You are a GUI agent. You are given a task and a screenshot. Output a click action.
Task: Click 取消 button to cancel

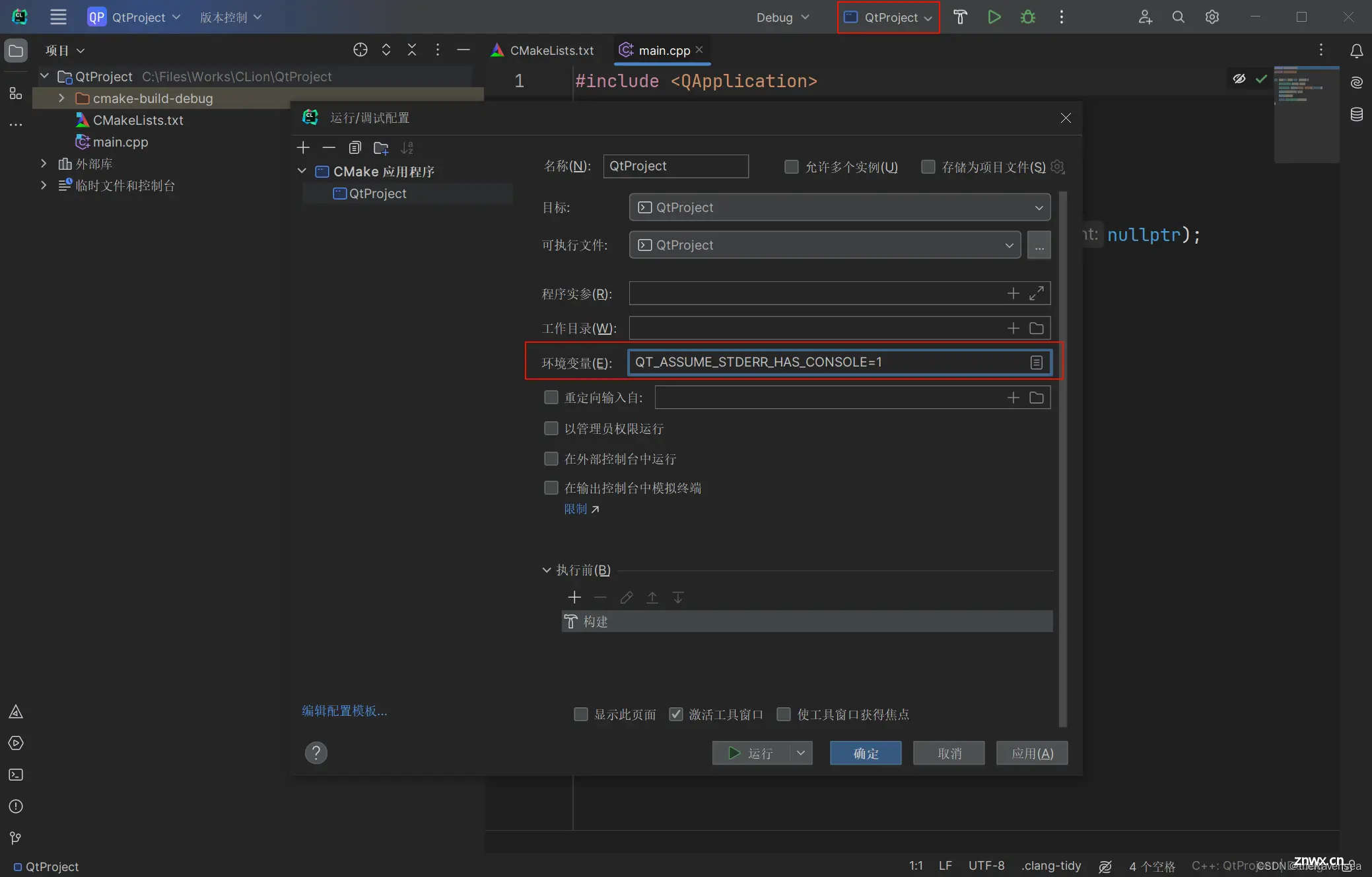click(x=949, y=753)
